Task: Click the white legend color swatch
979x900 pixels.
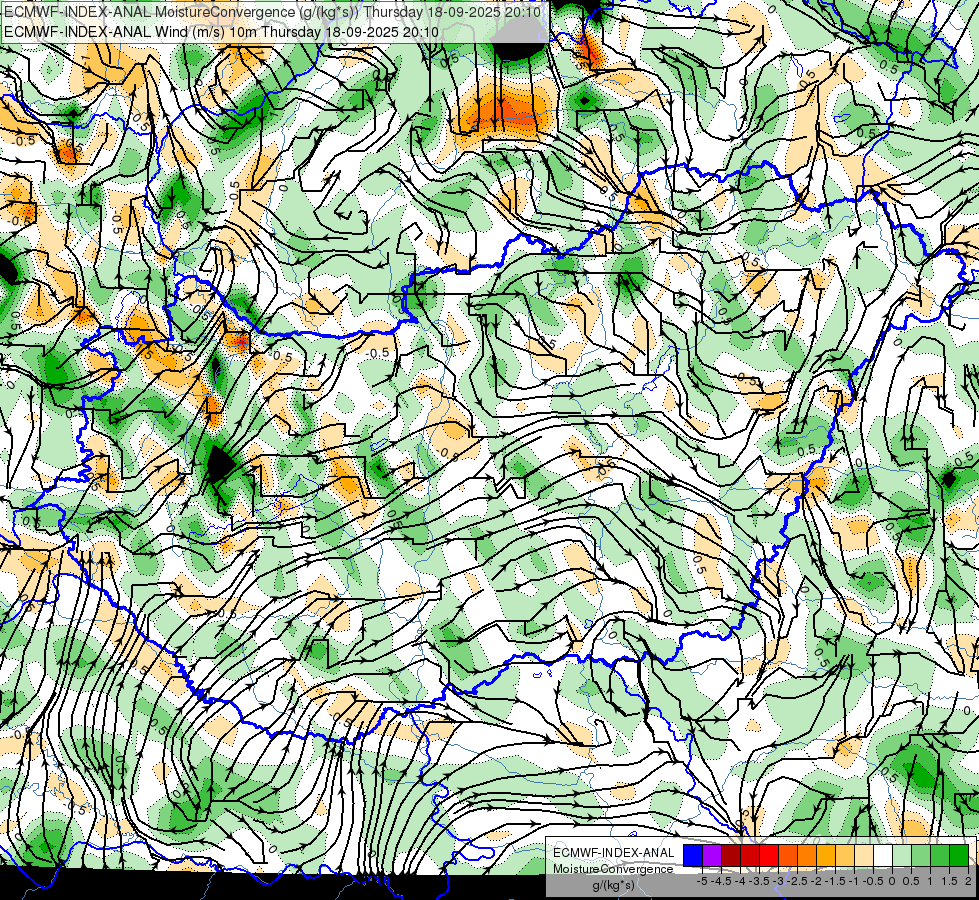Action: tap(883, 855)
